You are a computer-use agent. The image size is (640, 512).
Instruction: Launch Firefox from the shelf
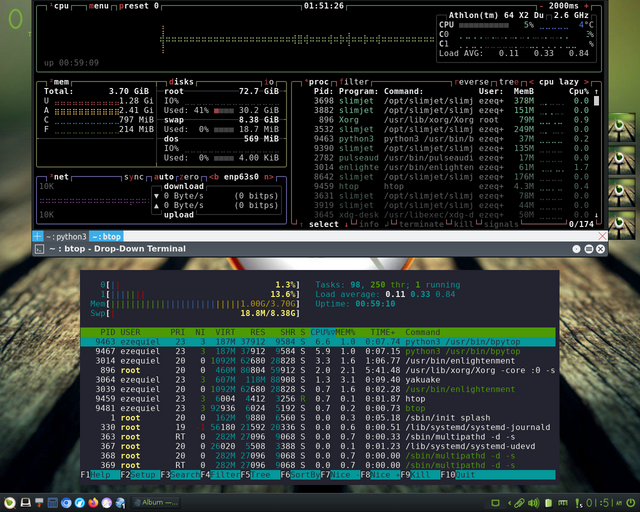(93, 503)
